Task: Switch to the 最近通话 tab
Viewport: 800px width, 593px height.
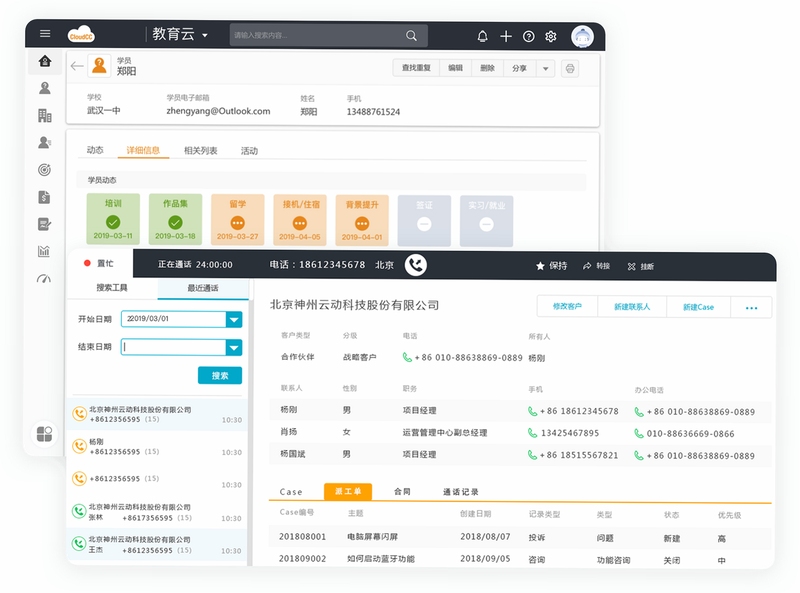Action: 203,288
